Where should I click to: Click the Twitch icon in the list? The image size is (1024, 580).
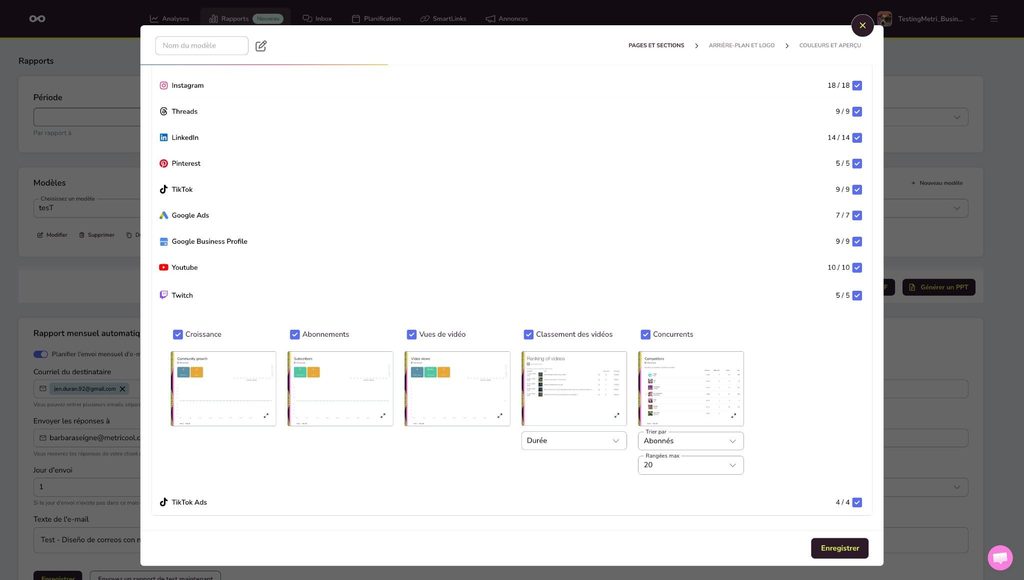(163, 295)
